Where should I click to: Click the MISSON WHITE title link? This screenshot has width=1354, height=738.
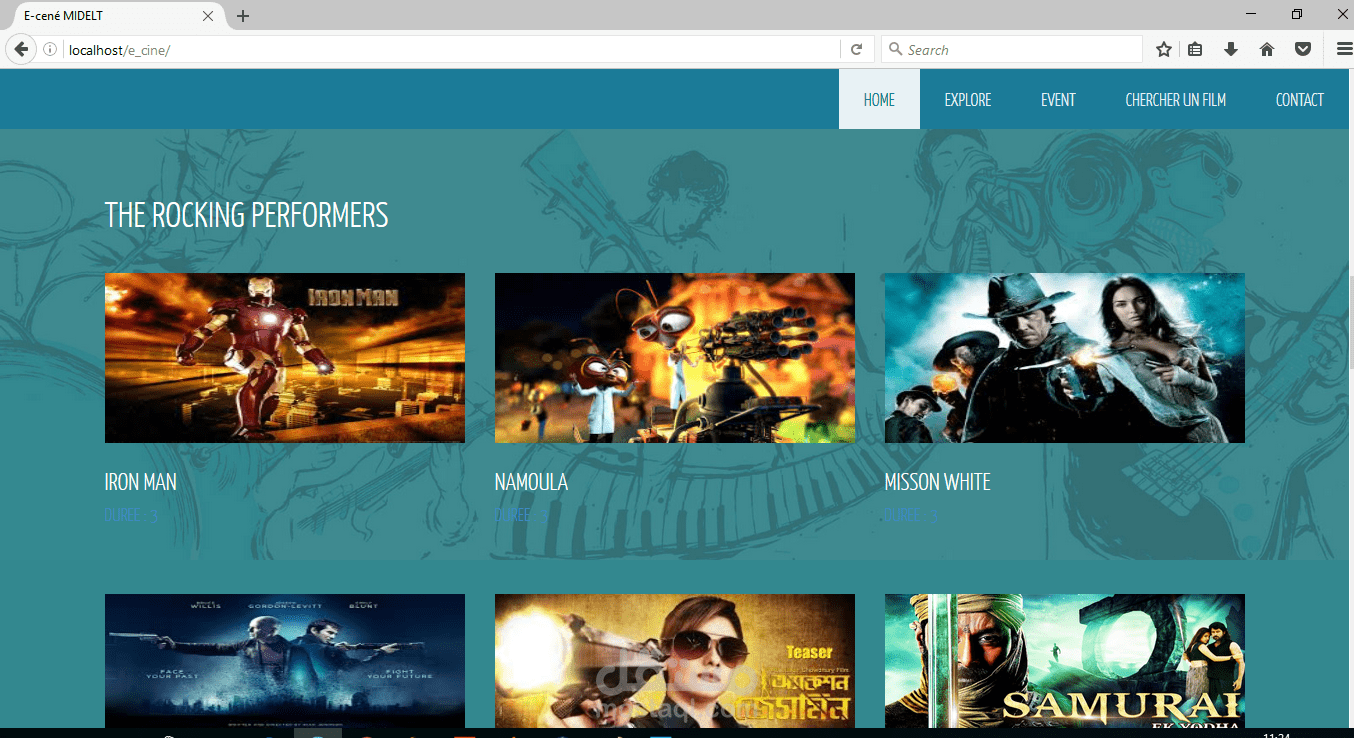(x=938, y=482)
